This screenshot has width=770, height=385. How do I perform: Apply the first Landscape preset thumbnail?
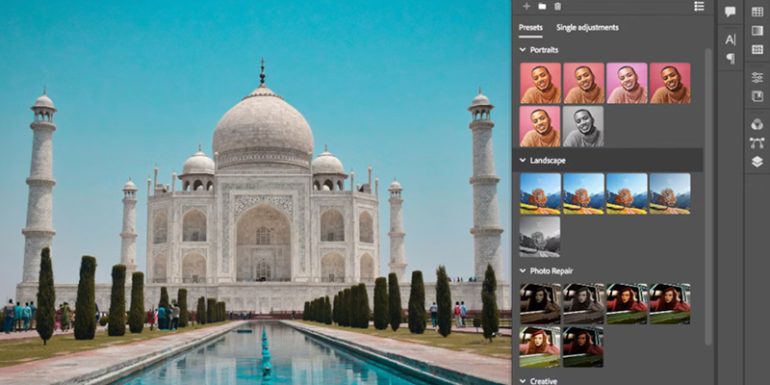click(x=540, y=193)
